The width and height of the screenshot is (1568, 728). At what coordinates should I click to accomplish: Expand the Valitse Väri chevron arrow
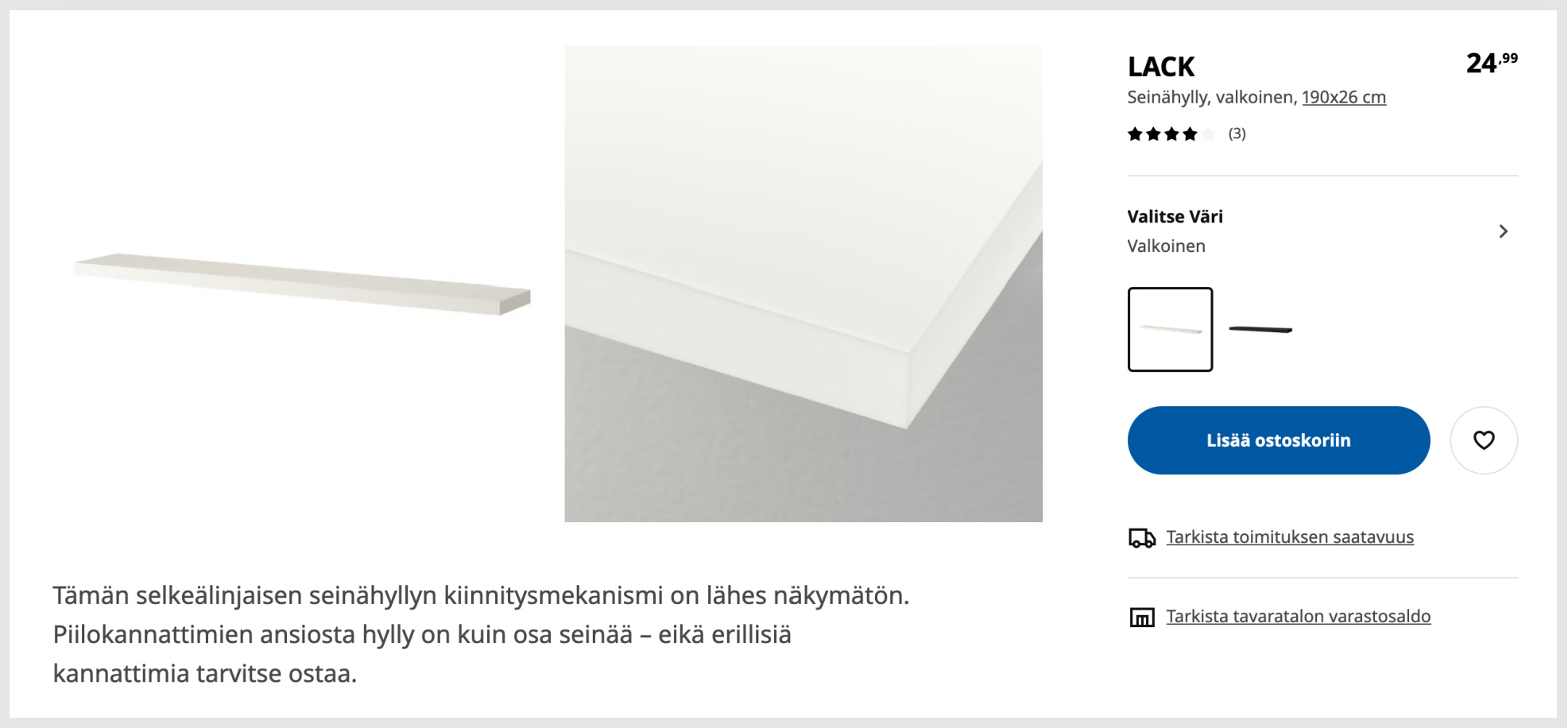click(1503, 231)
